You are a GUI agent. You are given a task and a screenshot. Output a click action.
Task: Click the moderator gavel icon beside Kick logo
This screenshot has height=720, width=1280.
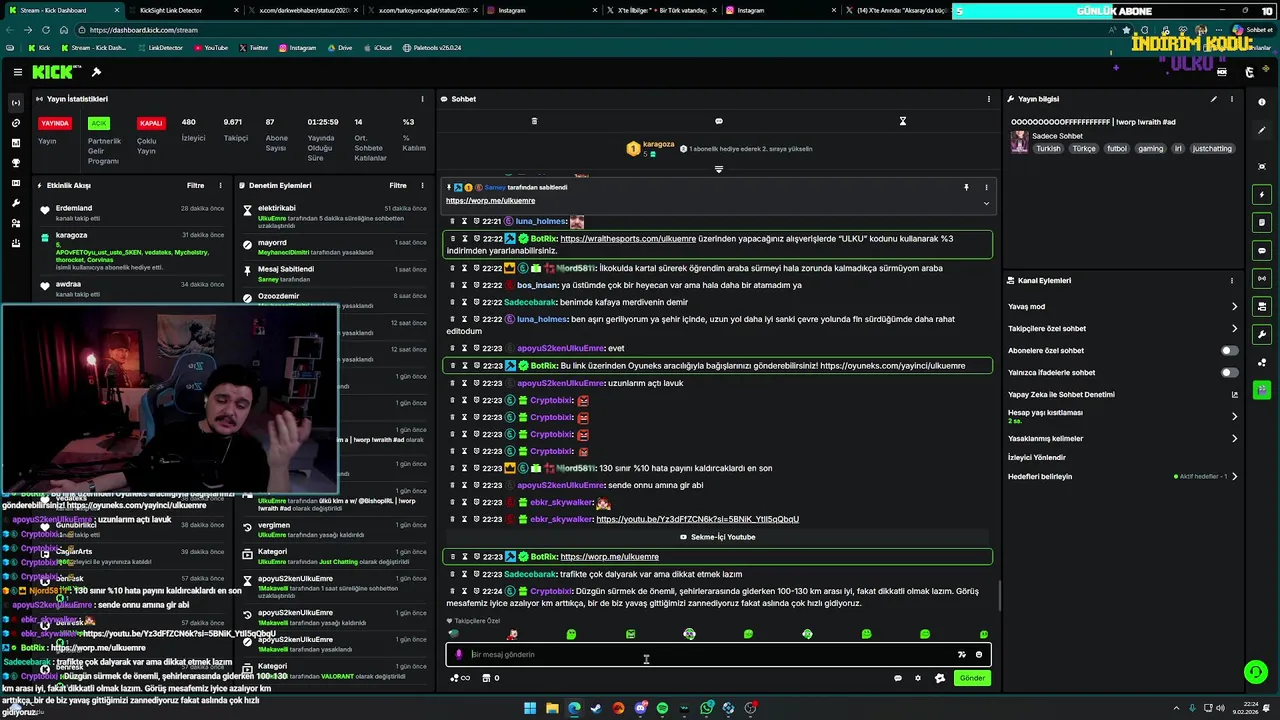point(96,72)
